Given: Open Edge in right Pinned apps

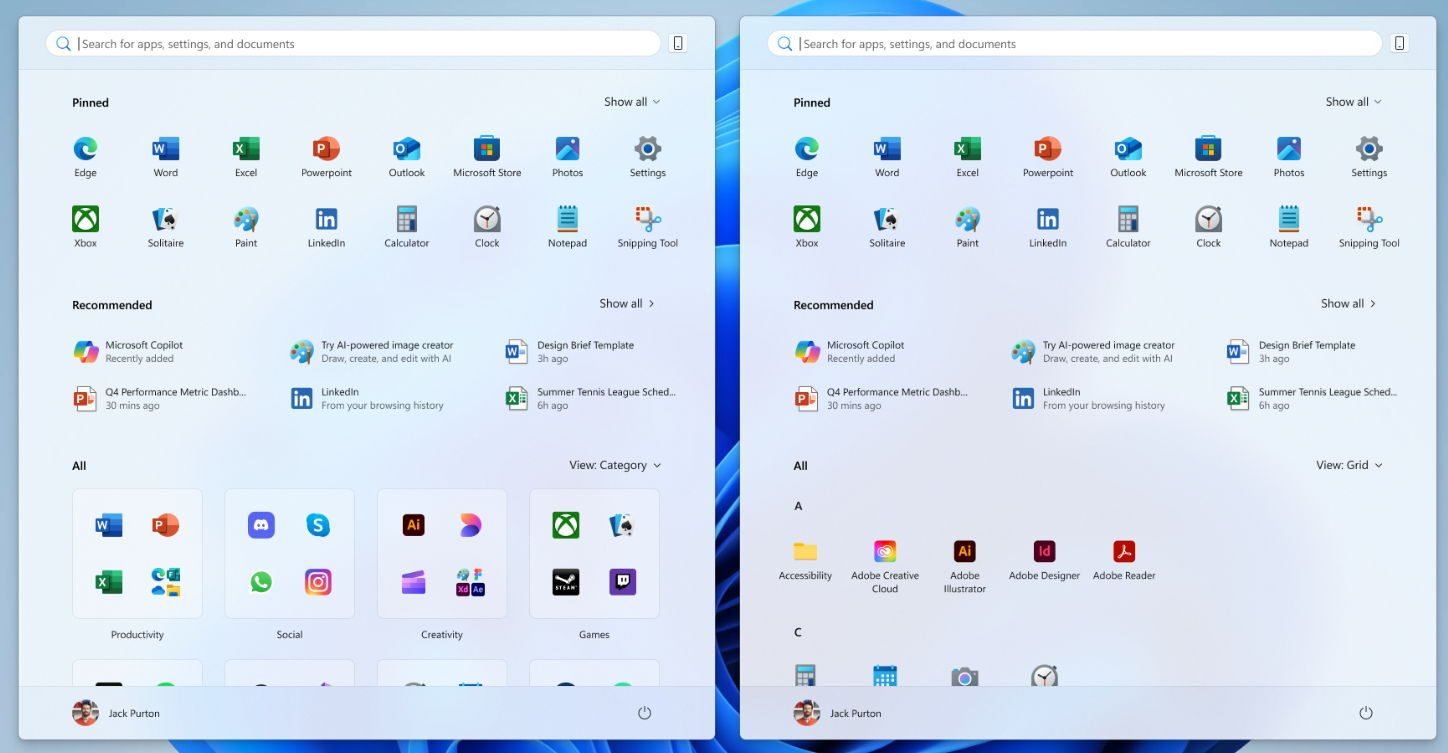Looking at the screenshot, I should [x=807, y=156].
